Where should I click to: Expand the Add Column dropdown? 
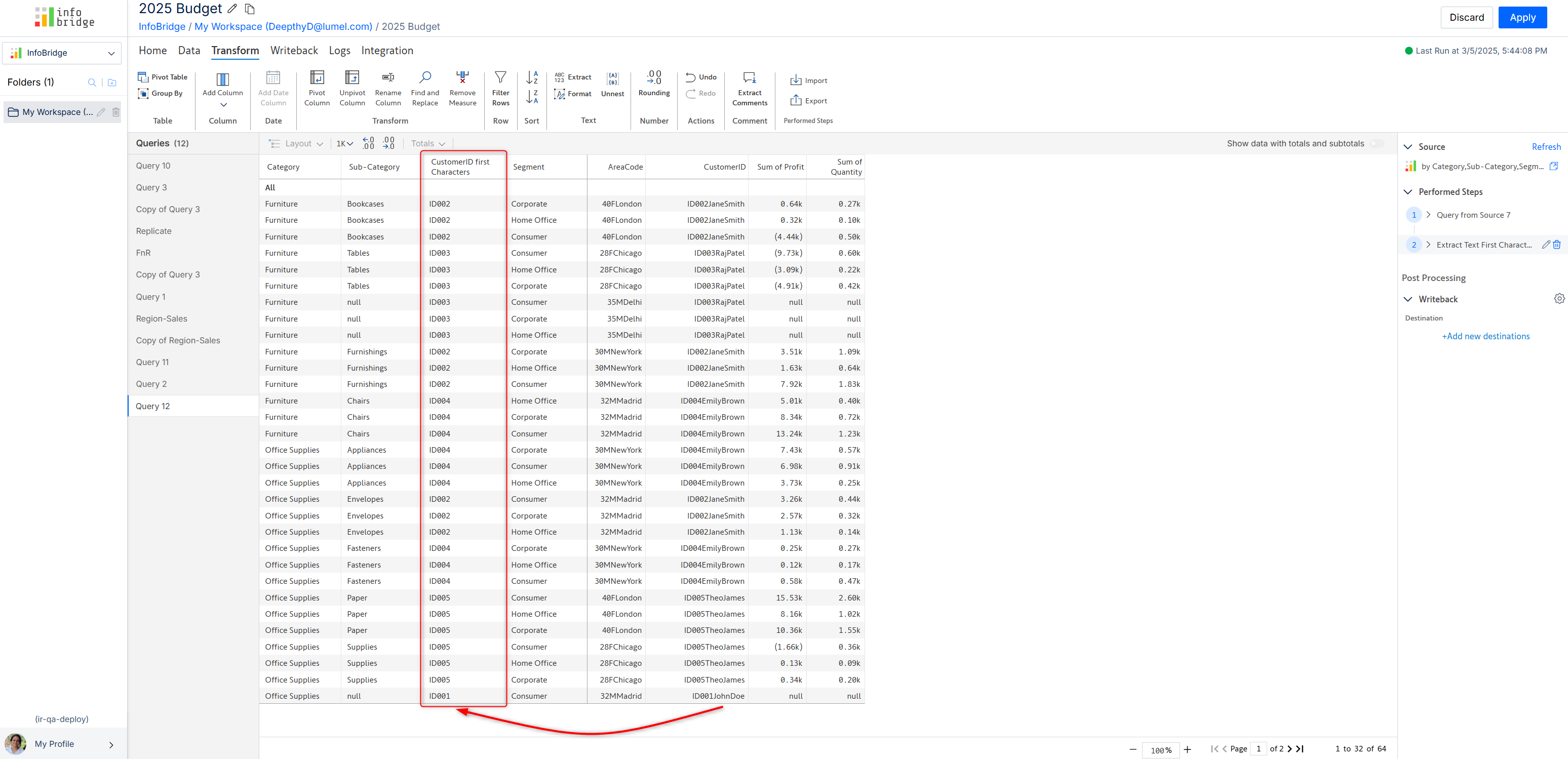pyautogui.click(x=223, y=105)
